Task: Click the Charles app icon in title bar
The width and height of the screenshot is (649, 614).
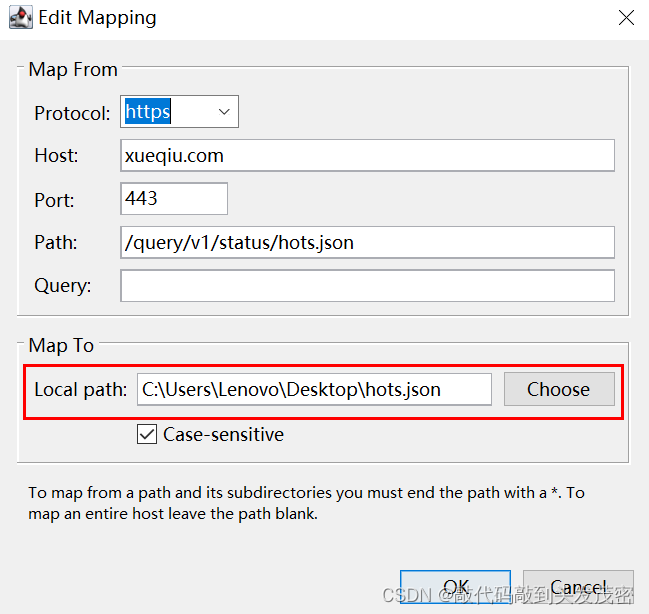Action: click(21, 17)
